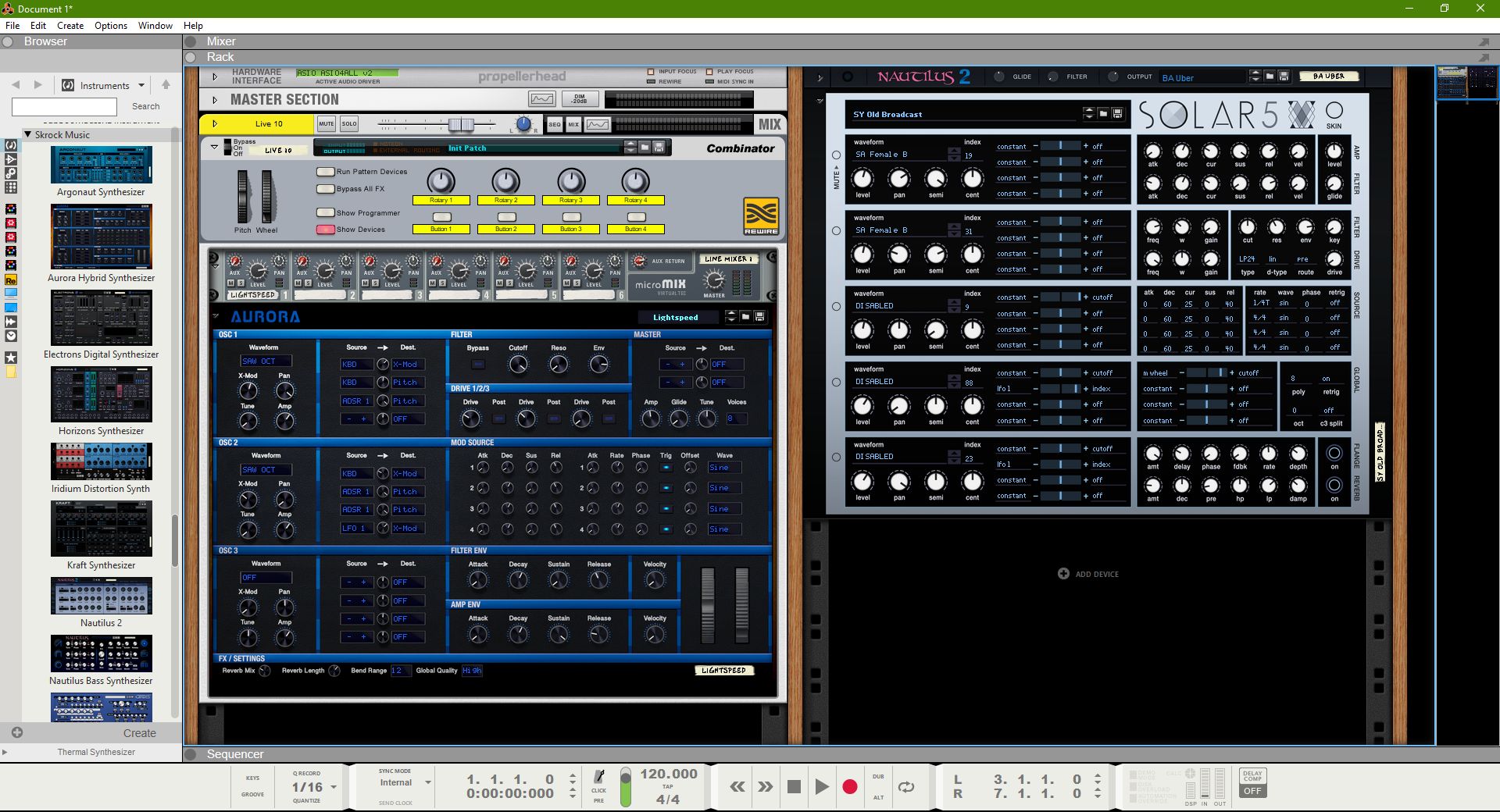Toggle Run Pattern Devices on Combinator

coord(325,172)
